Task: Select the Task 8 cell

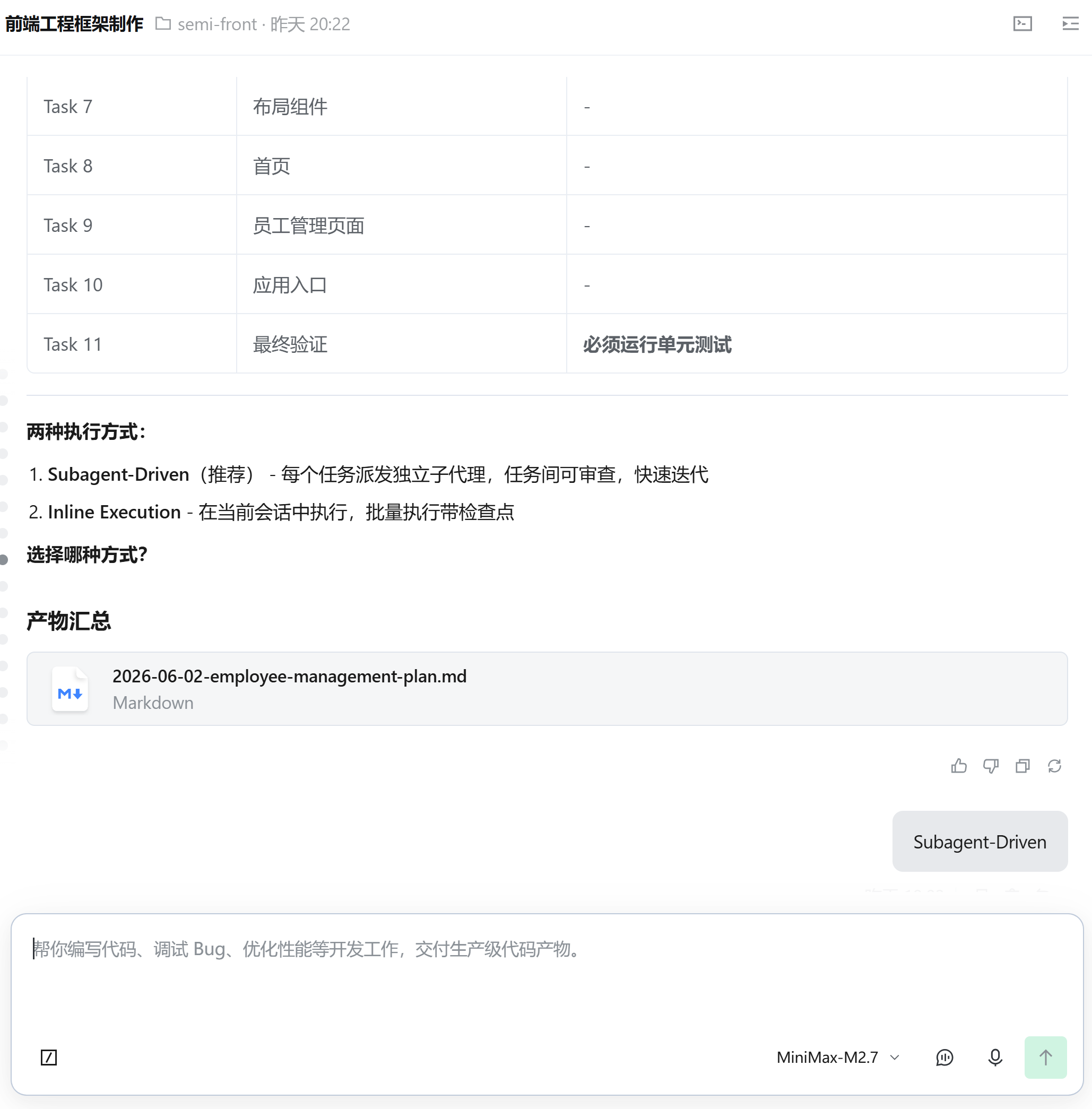Action: coord(132,166)
